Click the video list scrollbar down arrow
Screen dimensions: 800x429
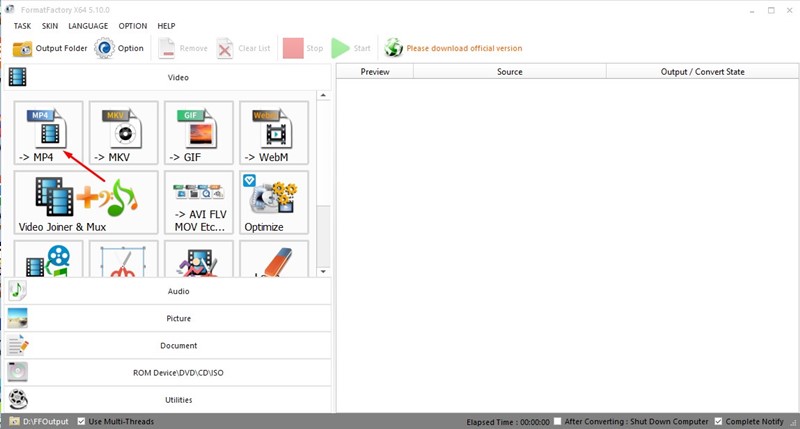323,270
